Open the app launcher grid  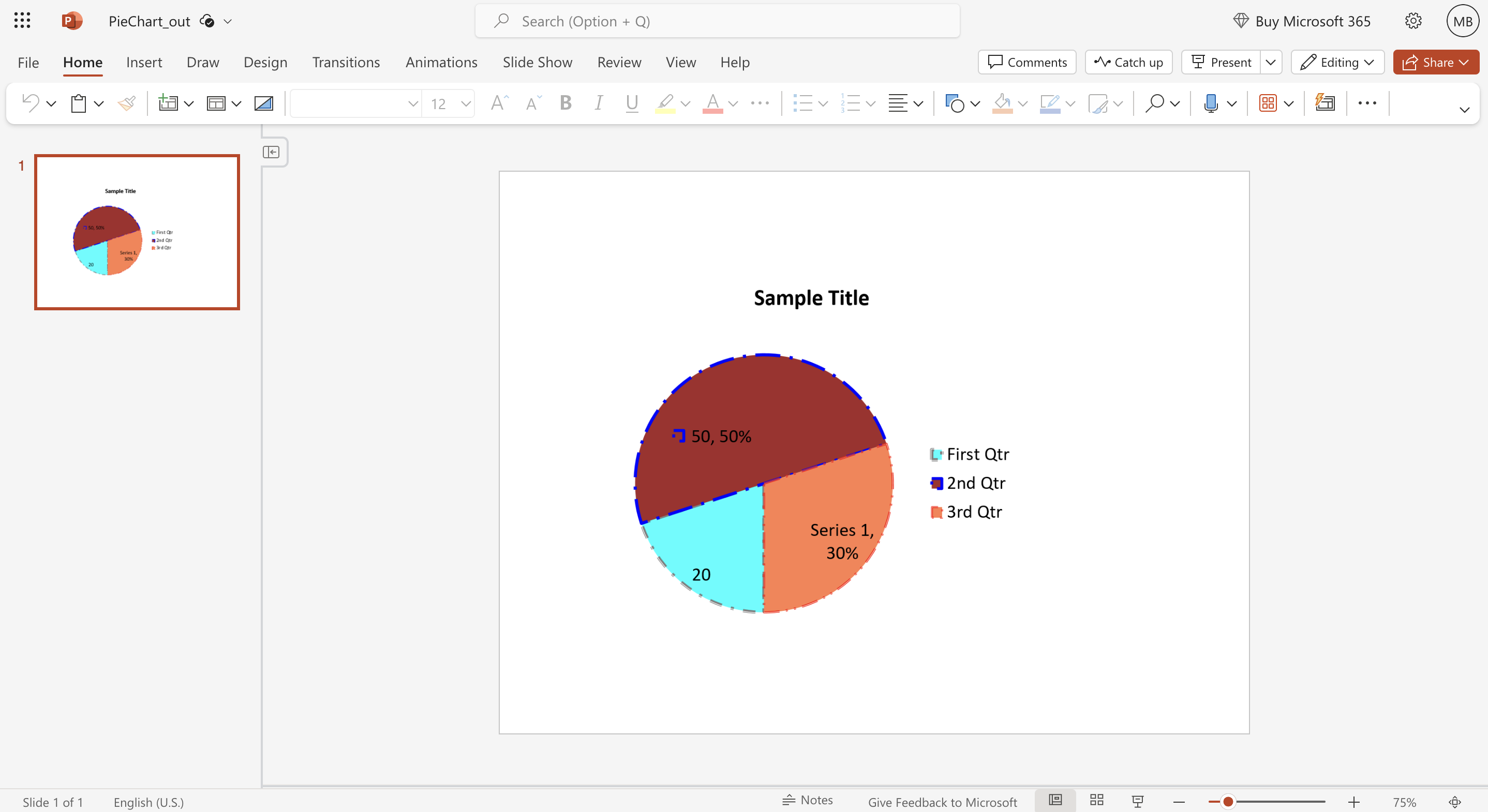tap(22, 21)
